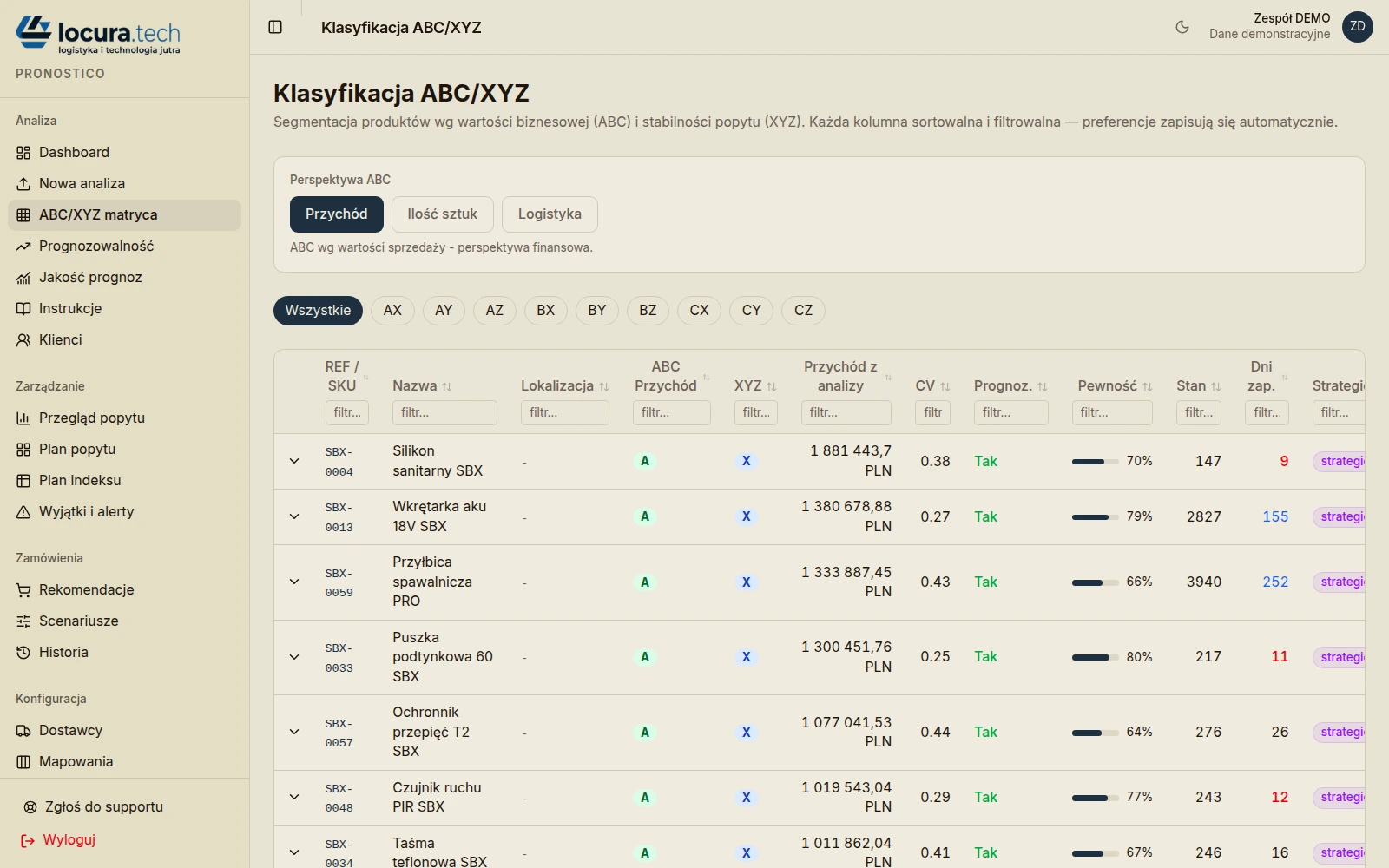Click the Scenariusze sliders icon
The width and height of the screenshot is (1389, 868).
pos(23,621)
